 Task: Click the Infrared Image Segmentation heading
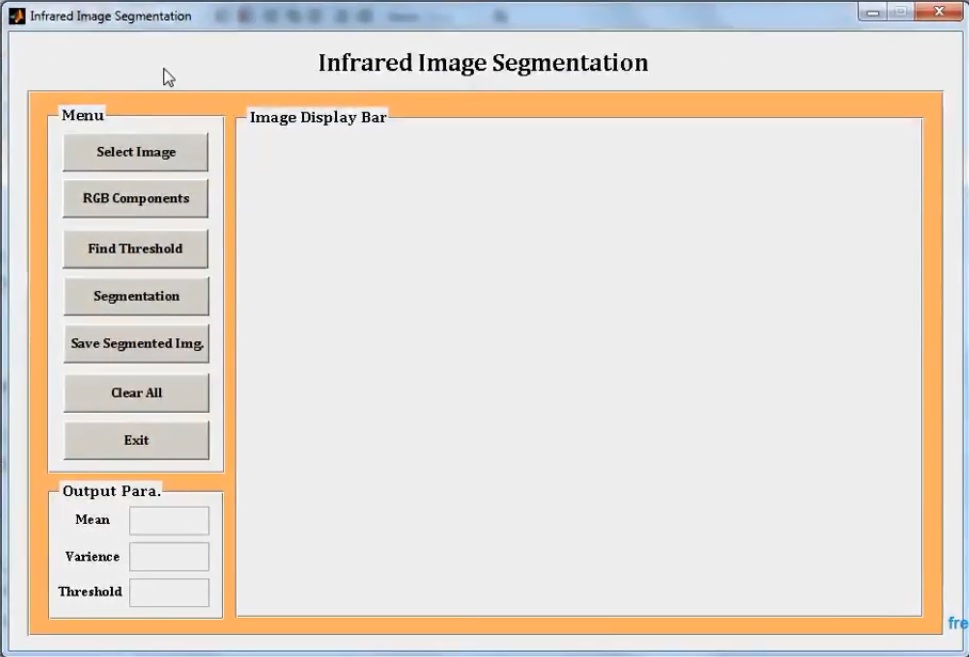coord(482,62)
